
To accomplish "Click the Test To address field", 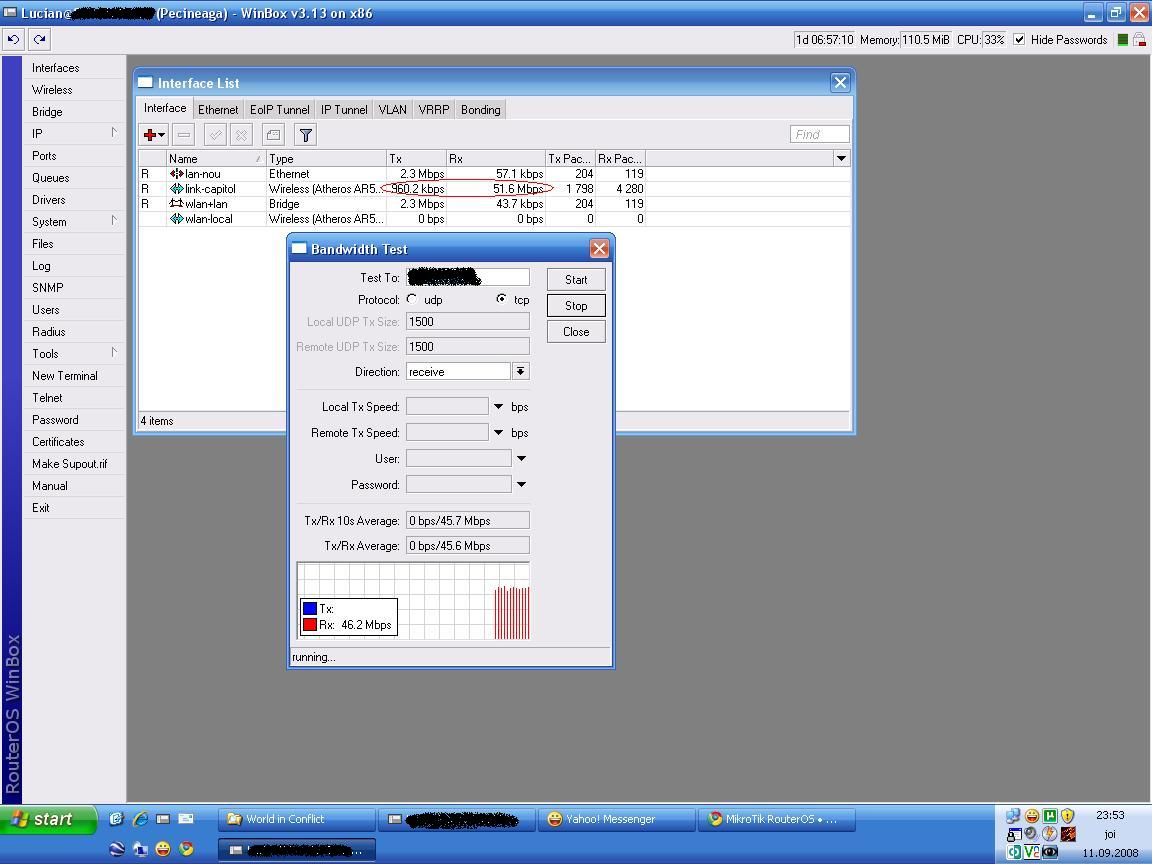I will 467,277.
